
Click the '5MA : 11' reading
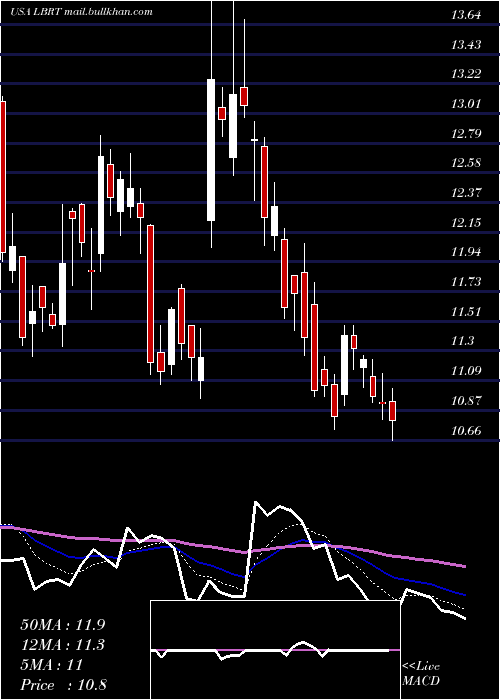tap(52, 665)
